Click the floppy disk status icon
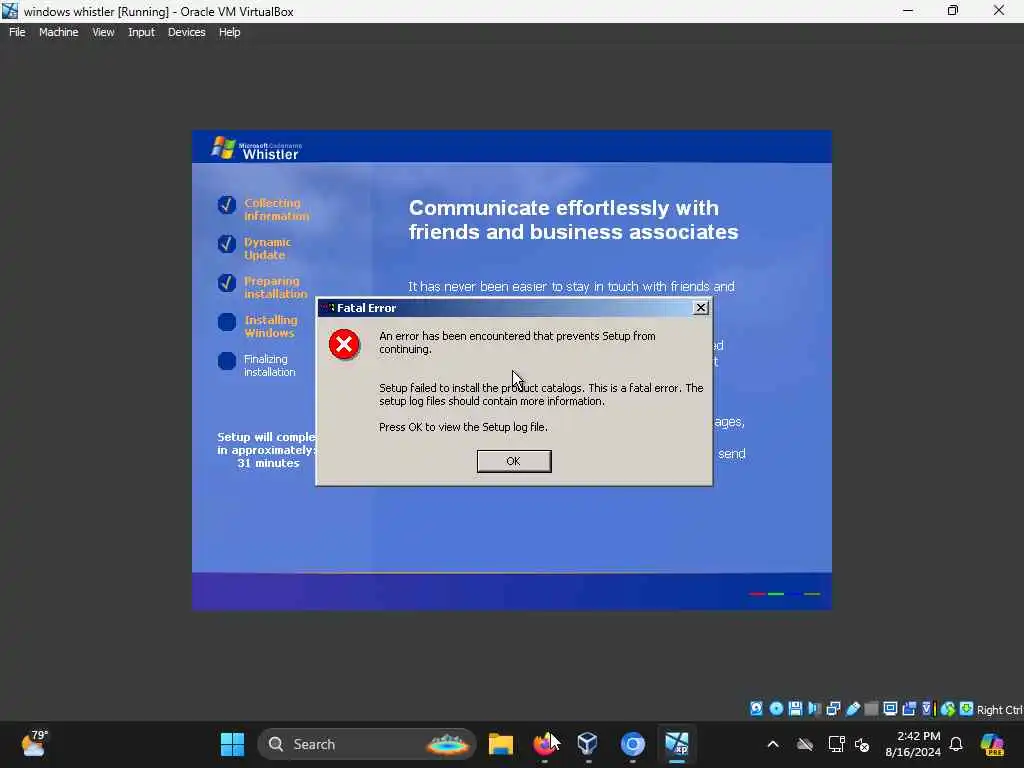 (795, 709)
